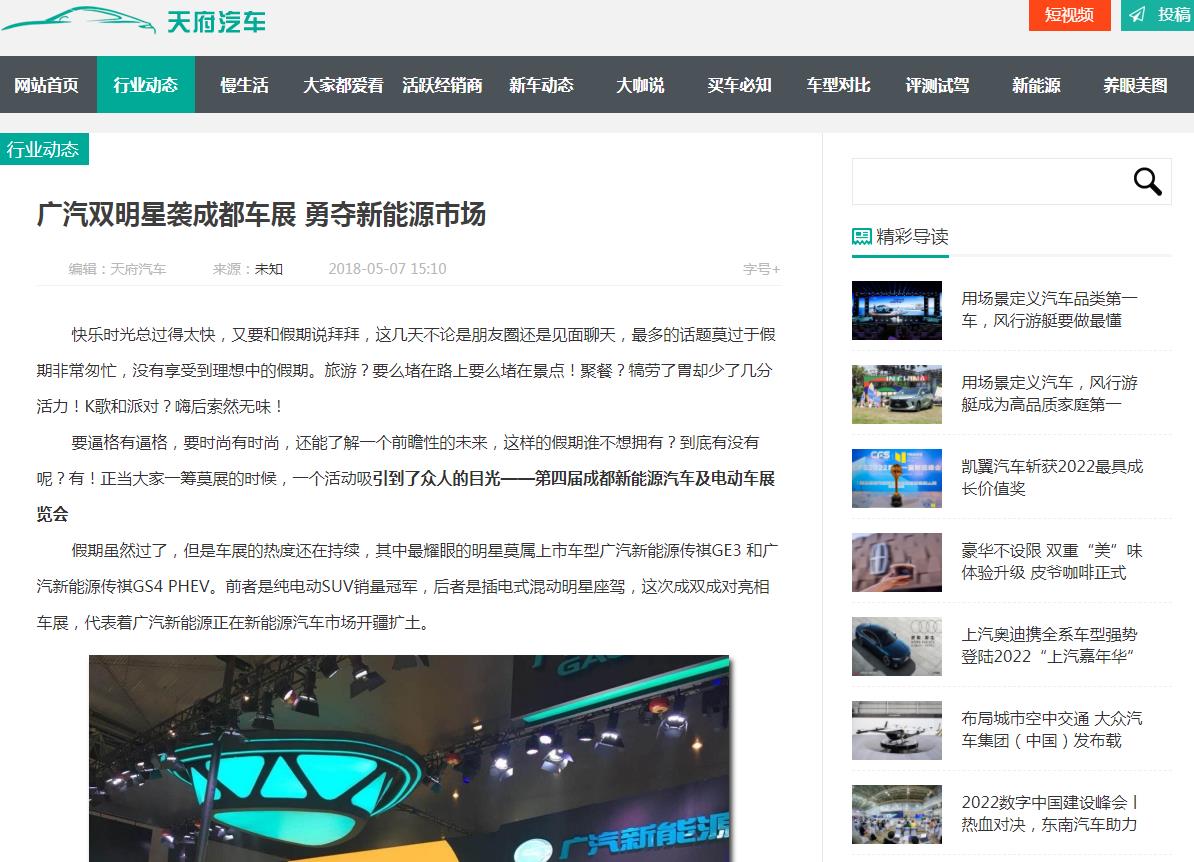Click bold text 第四届成都新能源汽车及电动车展
Image resolution: width=1194 pixels, height=862 pixels.
point(655,478)
